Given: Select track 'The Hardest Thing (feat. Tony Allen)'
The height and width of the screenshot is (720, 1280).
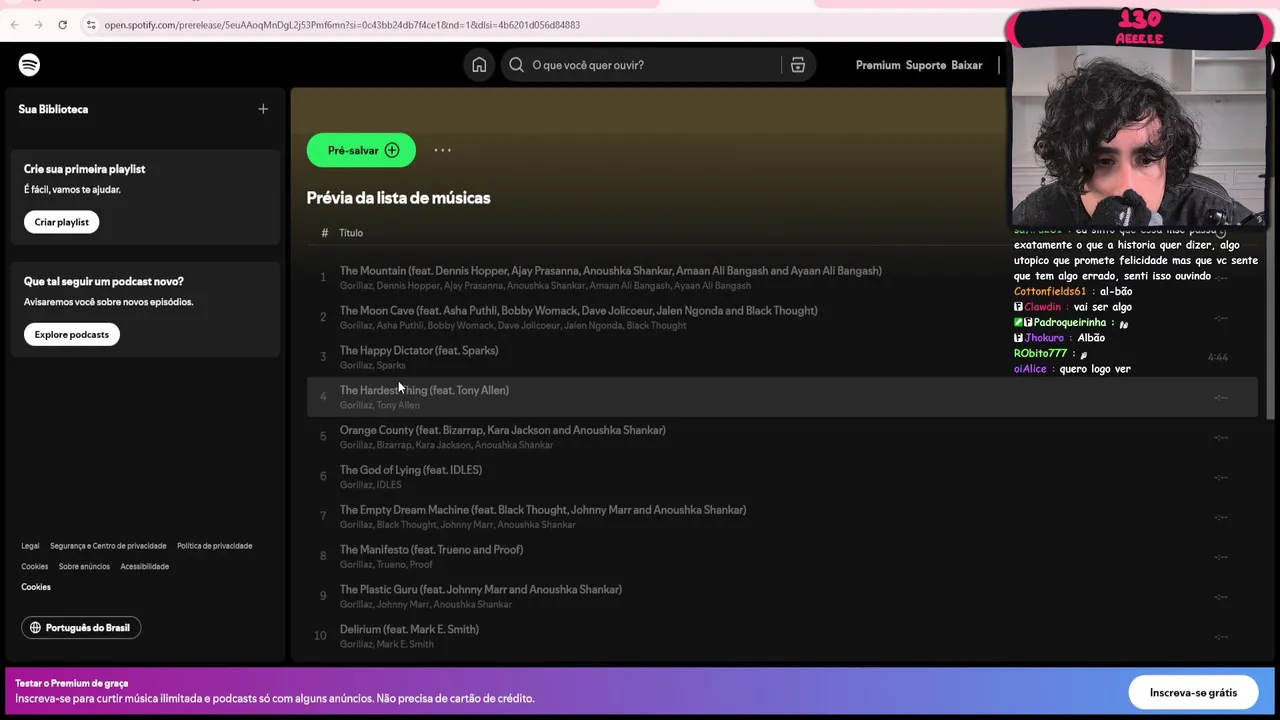Looking at the screenshot, I should click(424, 390).
